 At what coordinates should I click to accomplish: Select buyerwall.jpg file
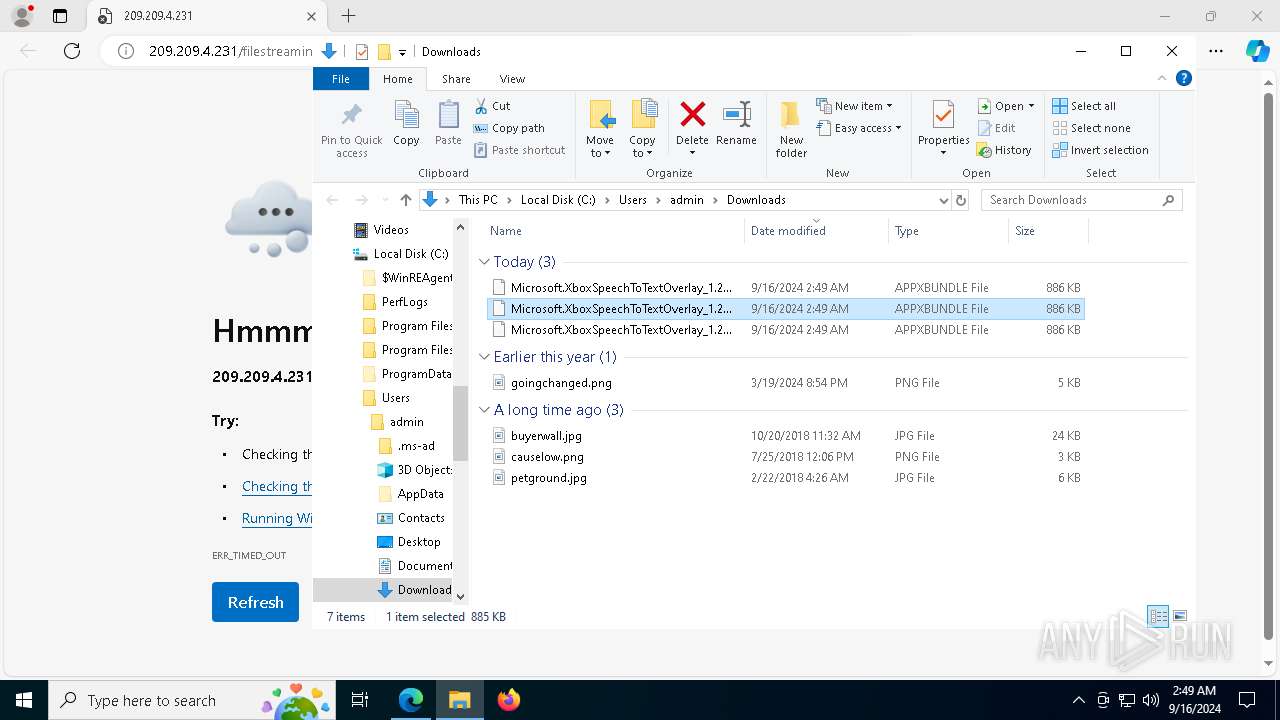tap(546, 436)
